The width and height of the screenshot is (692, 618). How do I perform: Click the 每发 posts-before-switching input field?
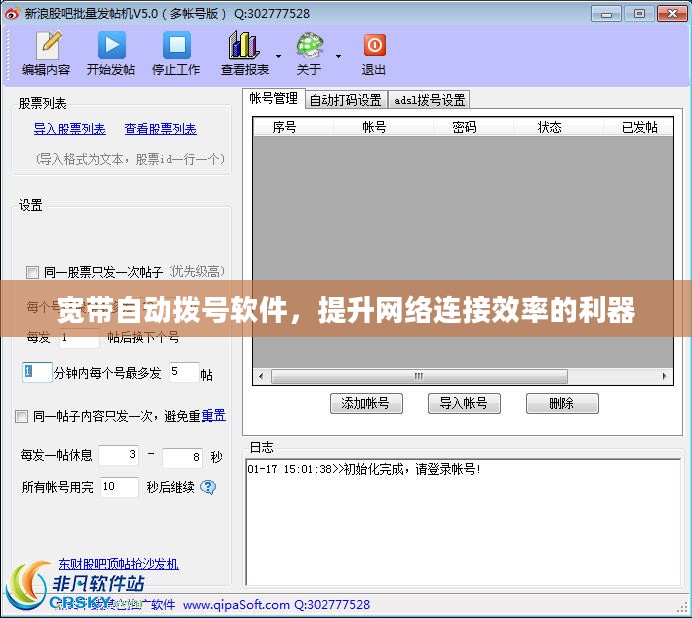(x=79, y=338)
